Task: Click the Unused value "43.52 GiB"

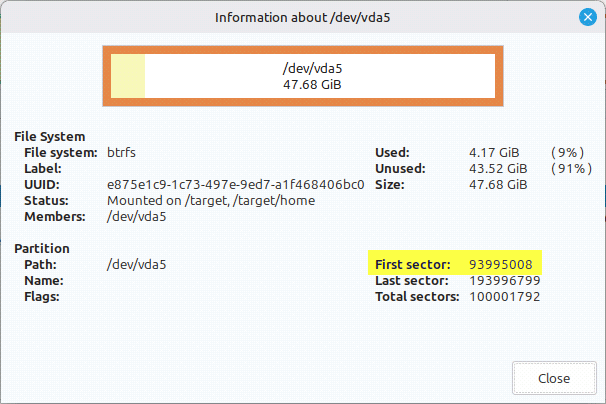Action: tap(498, 168)
